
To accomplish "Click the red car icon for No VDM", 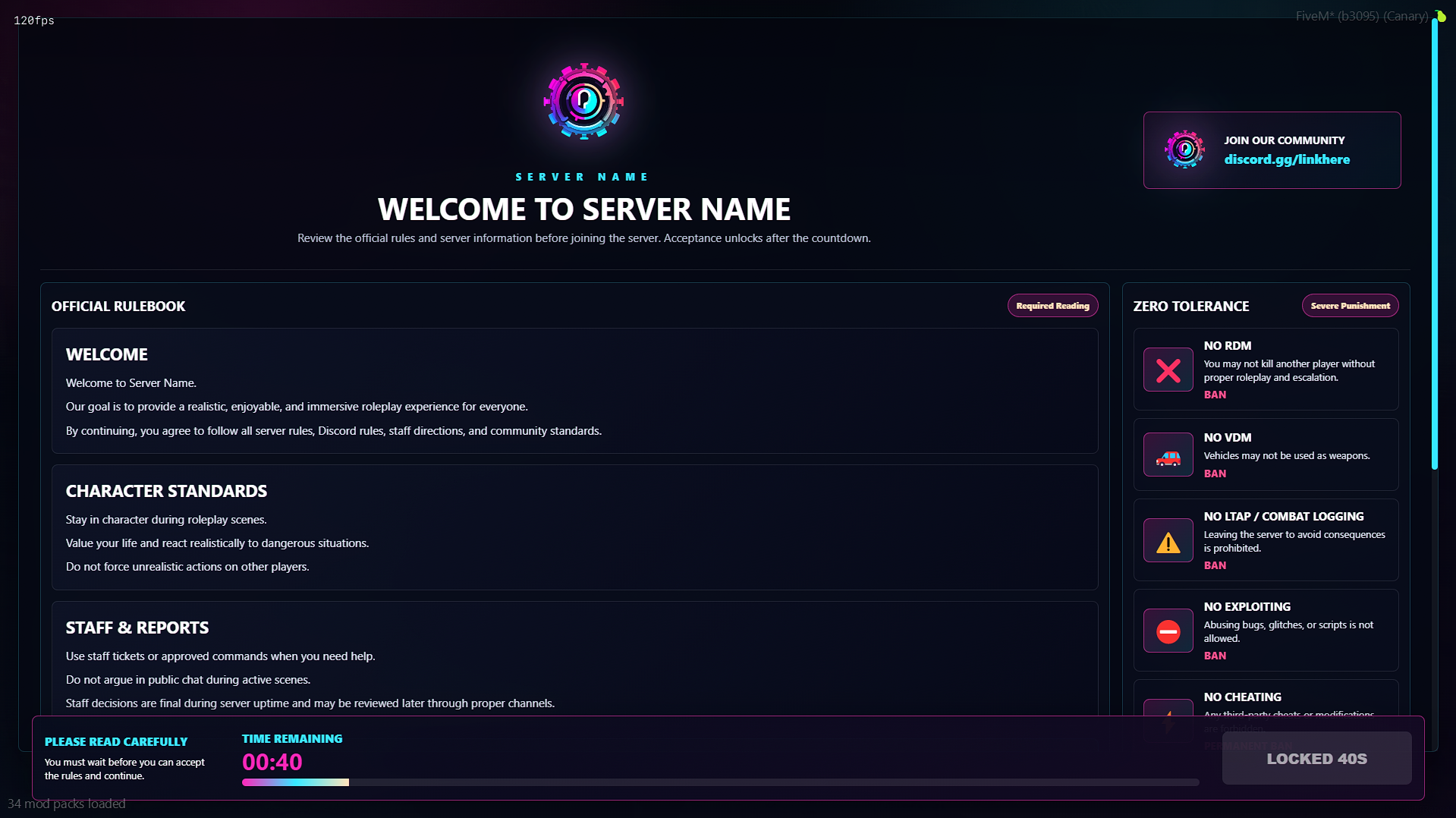I will 1168,455.
